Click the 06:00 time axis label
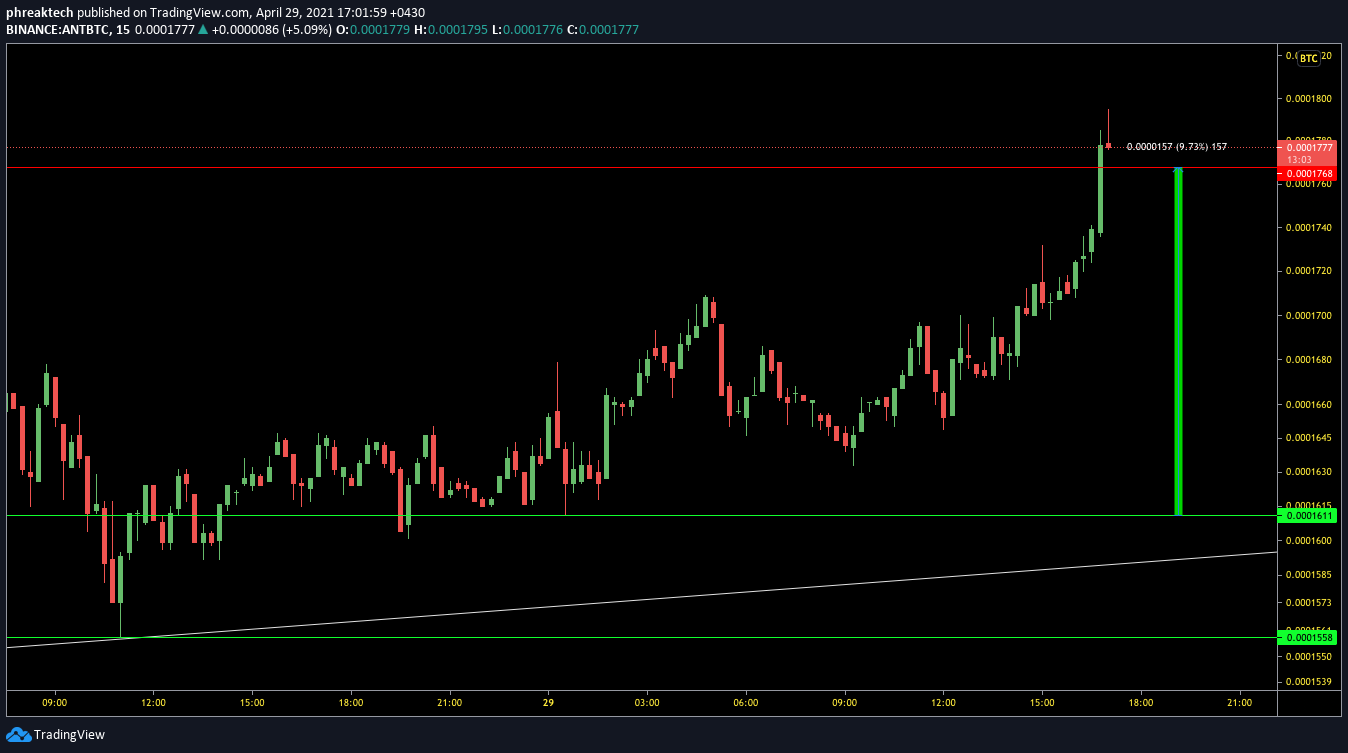This screenshot has width=1348, height=753. tap(746, 703)
